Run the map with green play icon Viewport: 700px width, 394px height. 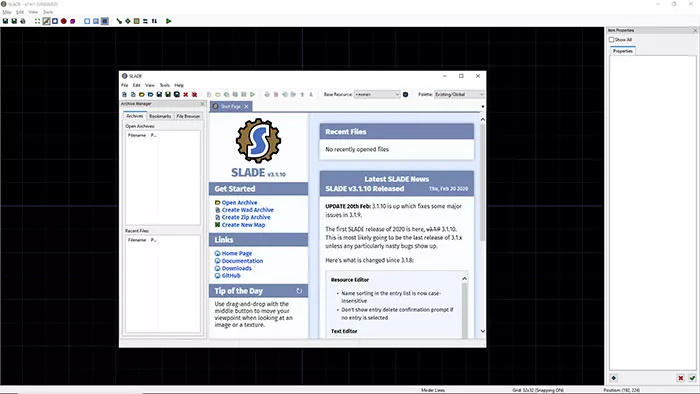169,21
